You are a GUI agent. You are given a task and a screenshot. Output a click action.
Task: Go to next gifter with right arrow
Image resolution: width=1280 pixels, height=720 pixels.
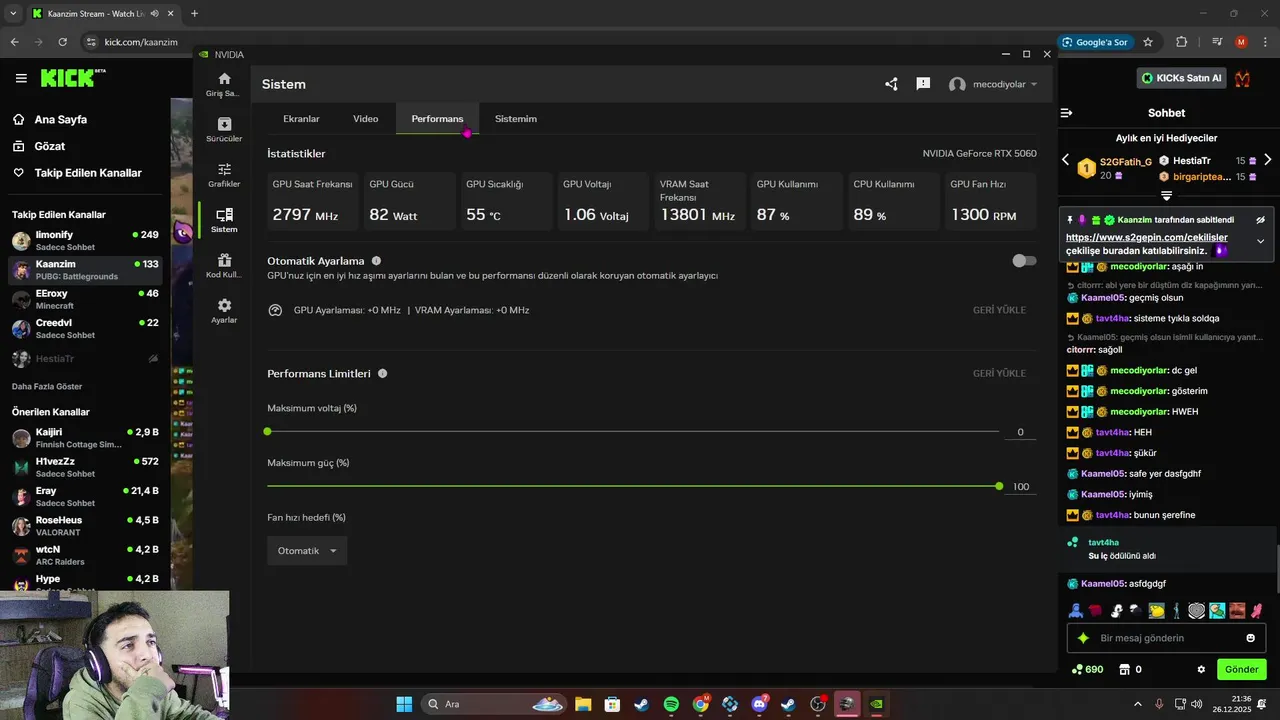(x=1267, y=160)
